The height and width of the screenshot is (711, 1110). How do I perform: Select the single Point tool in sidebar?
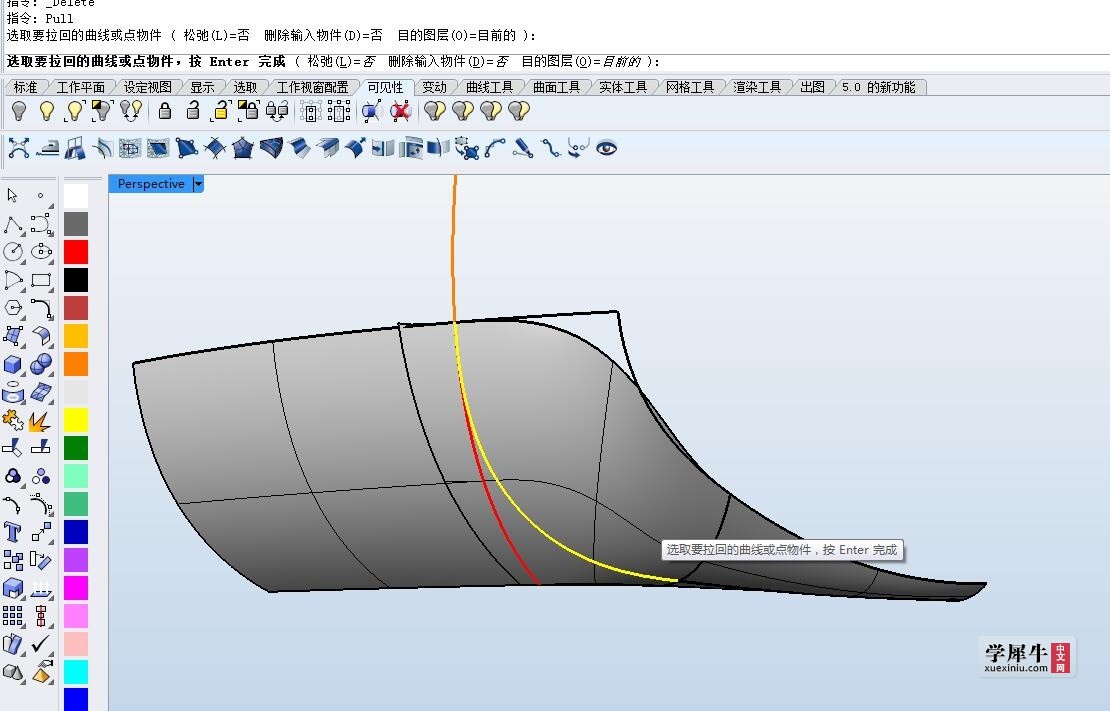pos(40,195)
